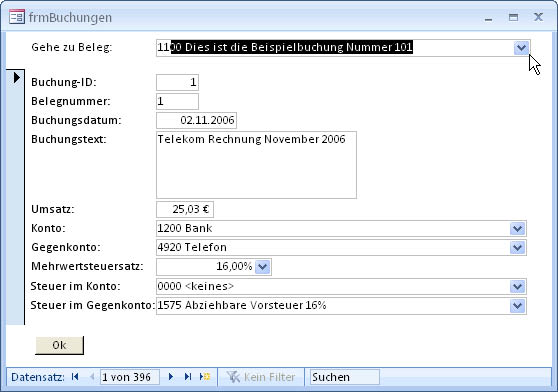The height and width of the screenshot is (392, 558).
Task: Click the Kein Filter indicator
Action: pyautogui.click(x=261, y=377)
